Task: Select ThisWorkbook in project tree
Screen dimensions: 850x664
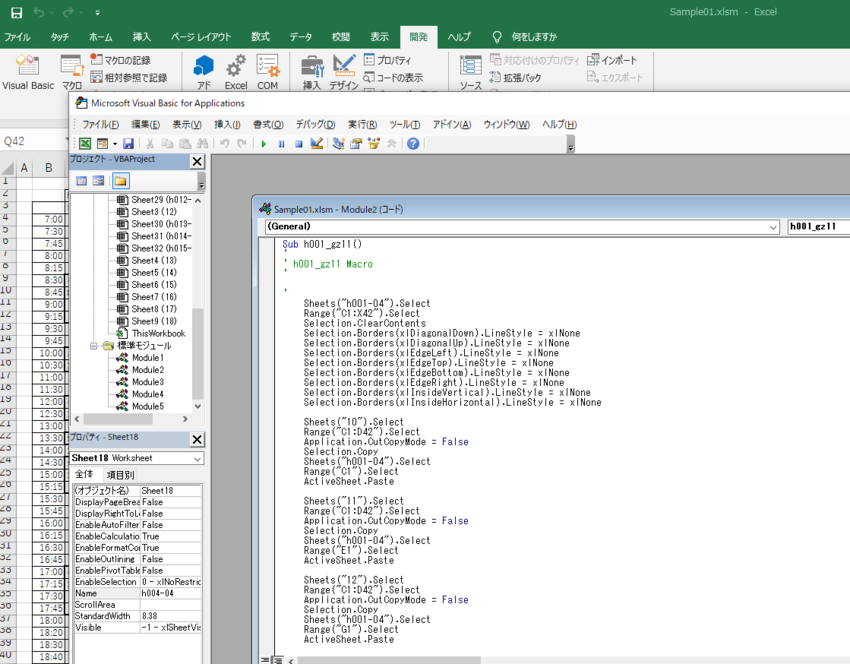Action: coord(158,333)
